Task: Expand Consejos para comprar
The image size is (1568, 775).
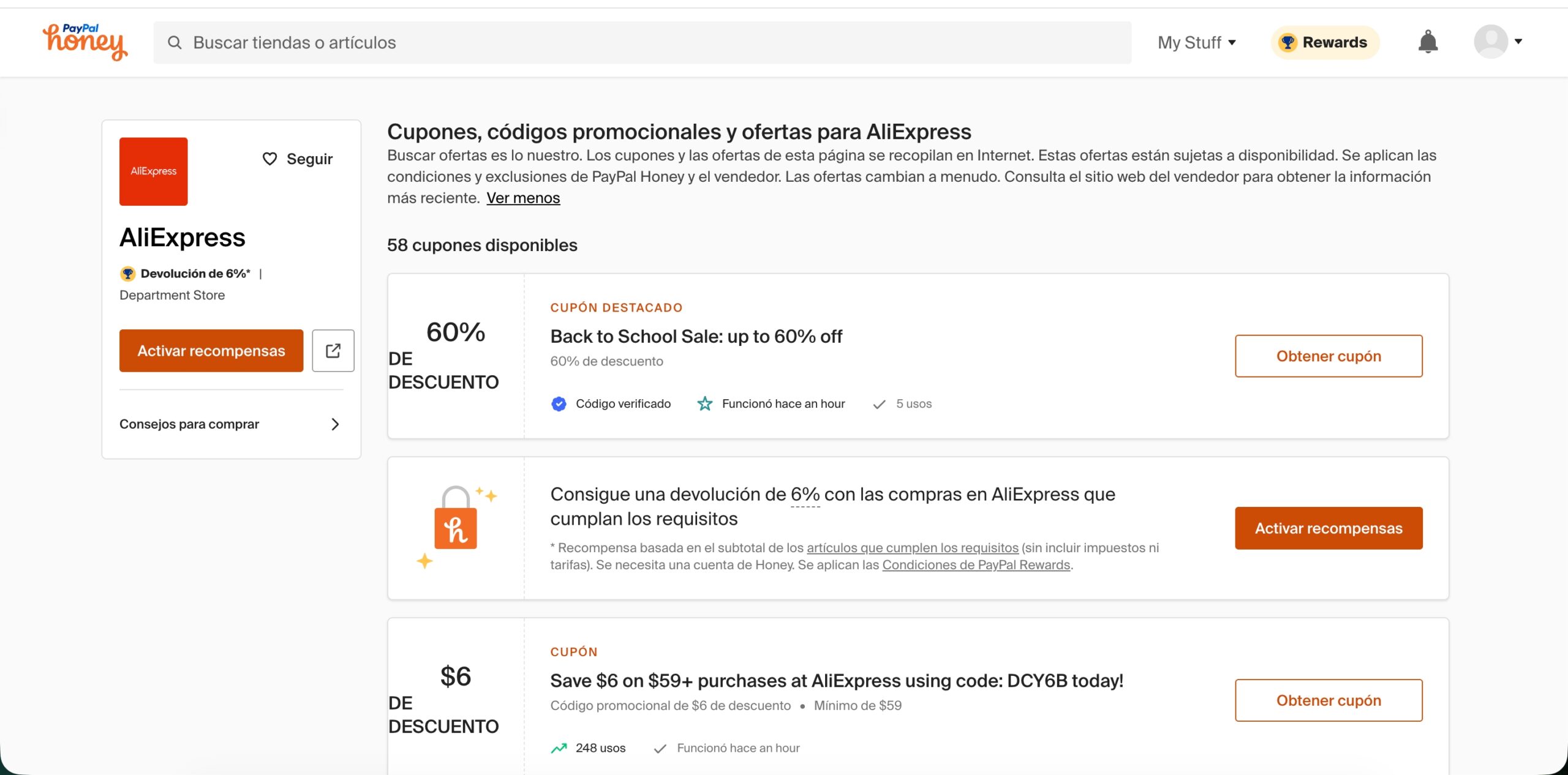Action: 231,424
